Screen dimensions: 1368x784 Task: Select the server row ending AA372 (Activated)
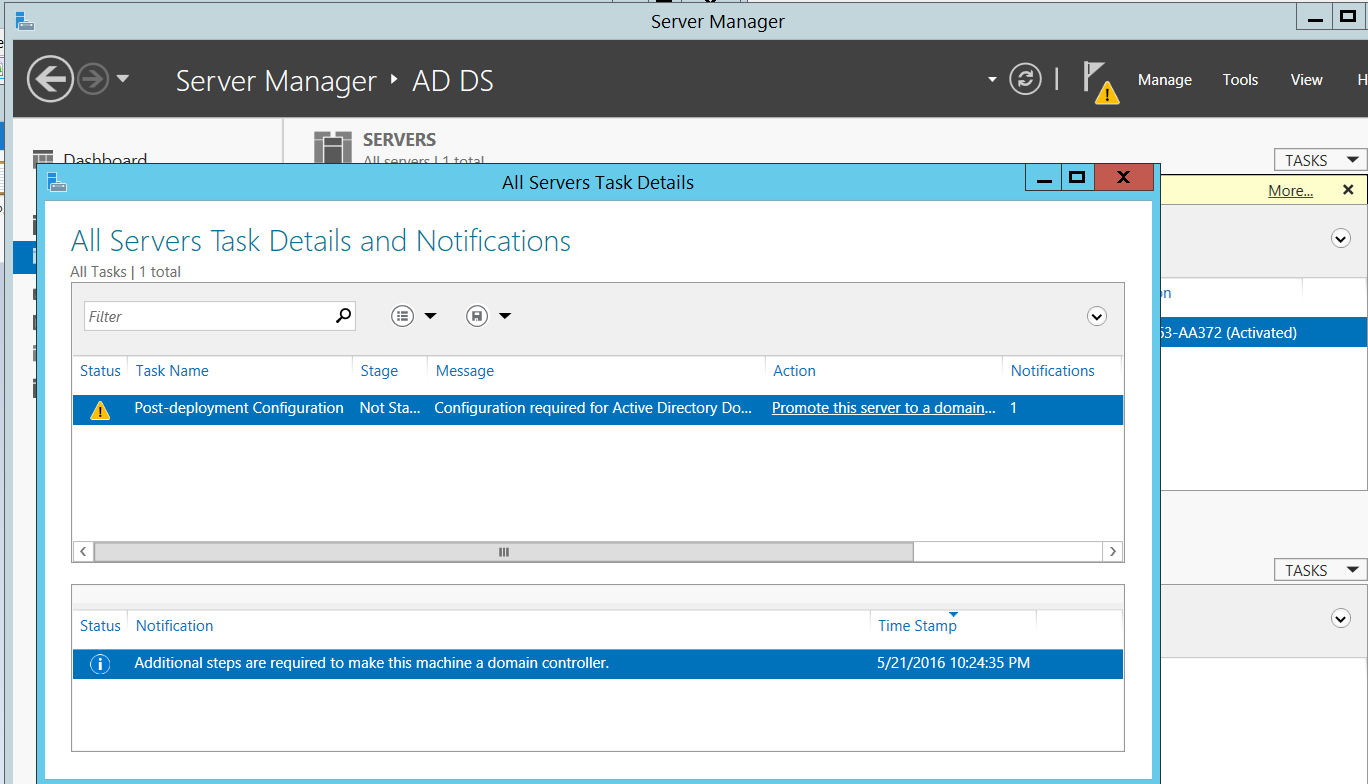1264,333
